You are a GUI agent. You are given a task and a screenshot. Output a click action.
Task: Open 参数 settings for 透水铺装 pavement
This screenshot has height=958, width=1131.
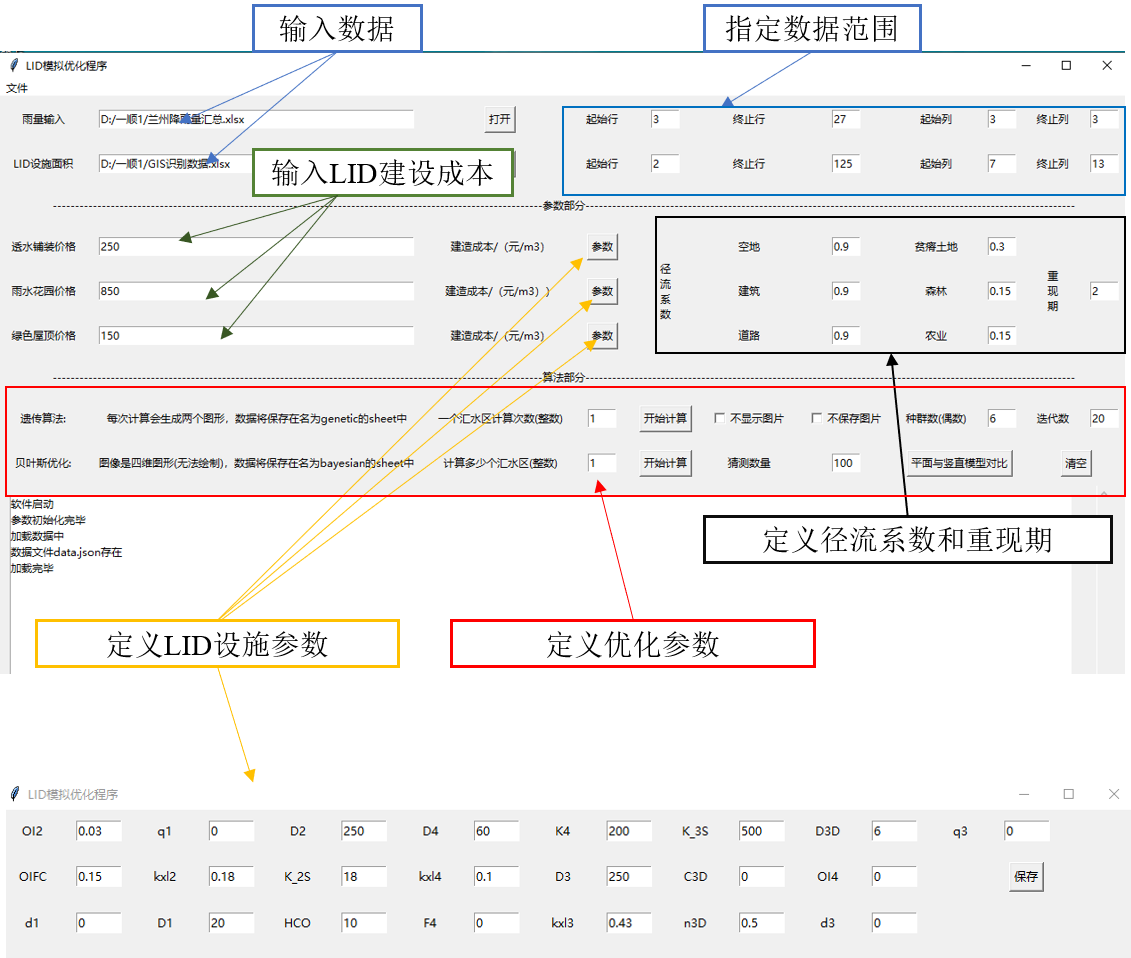click(602, 246)
